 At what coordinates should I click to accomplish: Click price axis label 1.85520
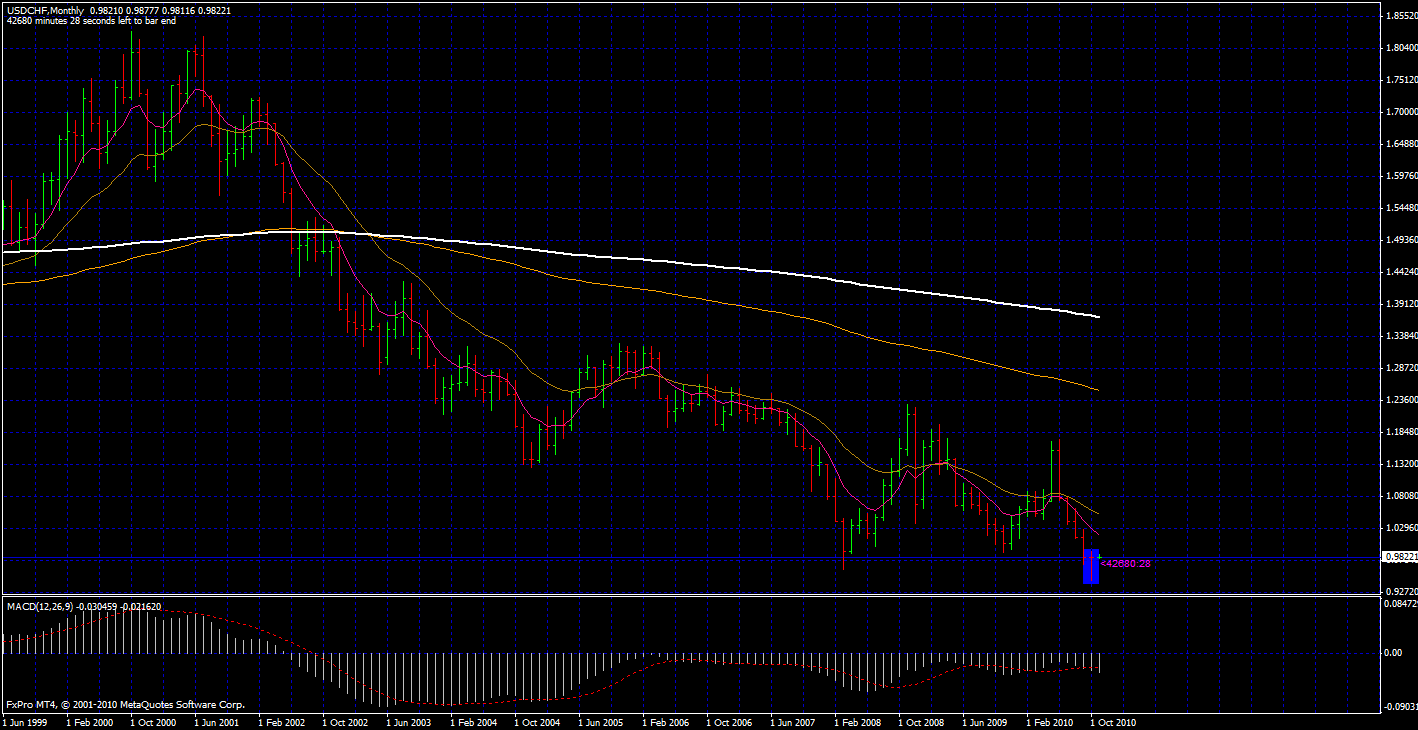[x=1400, y=17]
